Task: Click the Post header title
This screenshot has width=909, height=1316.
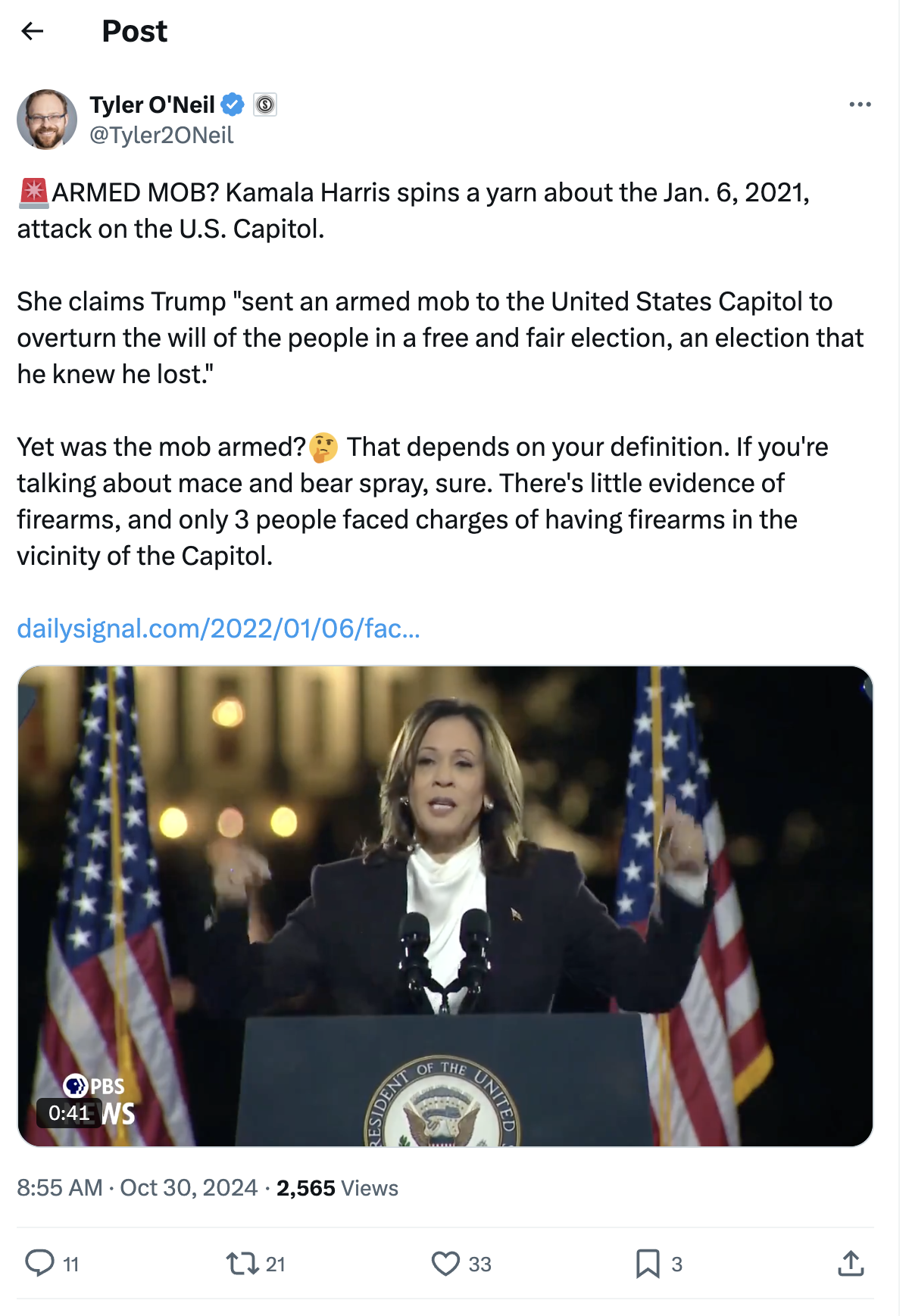Action: [x=135, y=31]
